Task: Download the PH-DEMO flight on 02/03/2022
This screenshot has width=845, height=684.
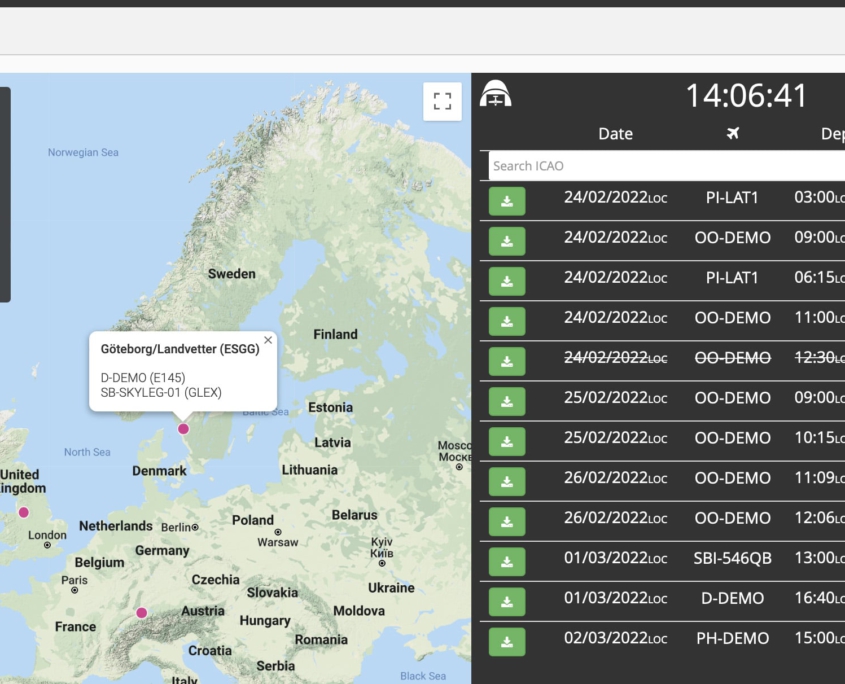Action: click(507, 641)
